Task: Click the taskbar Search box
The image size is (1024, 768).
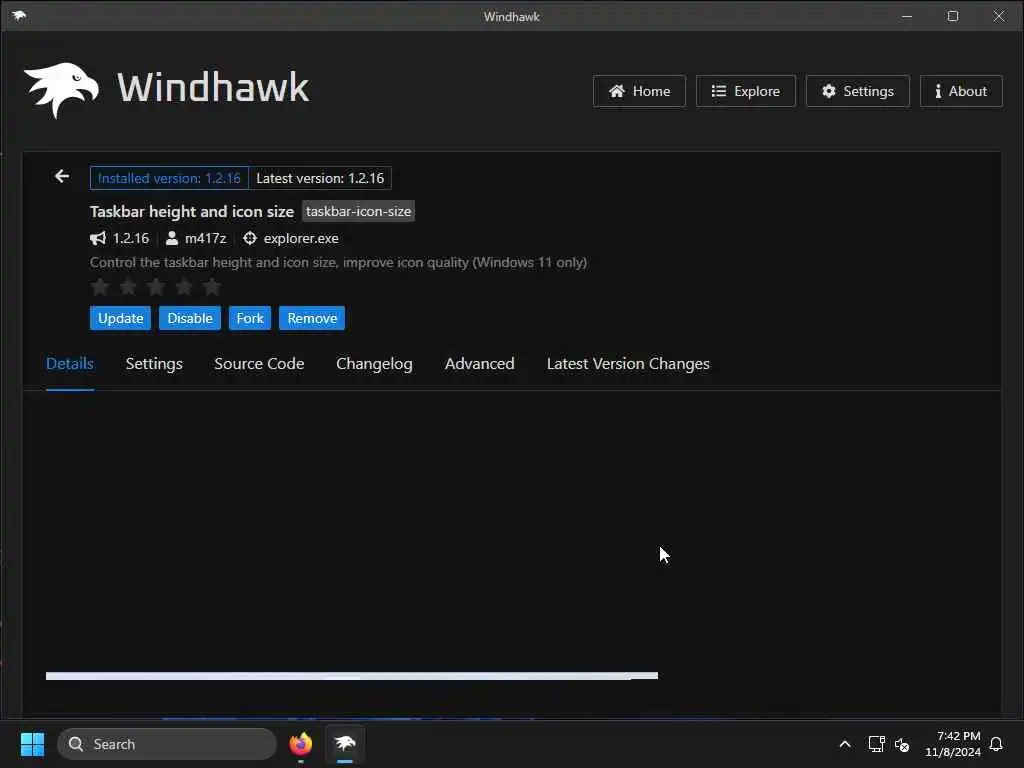Action: coord(167,744)
